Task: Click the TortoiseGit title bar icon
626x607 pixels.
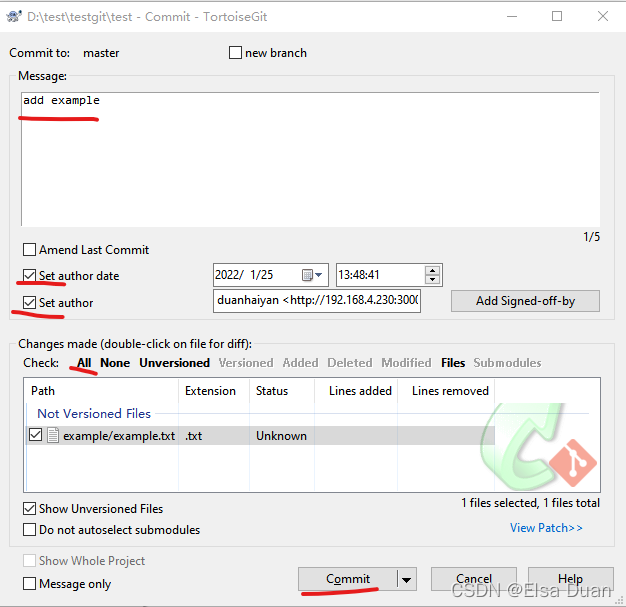Action: tap(14, 16)
